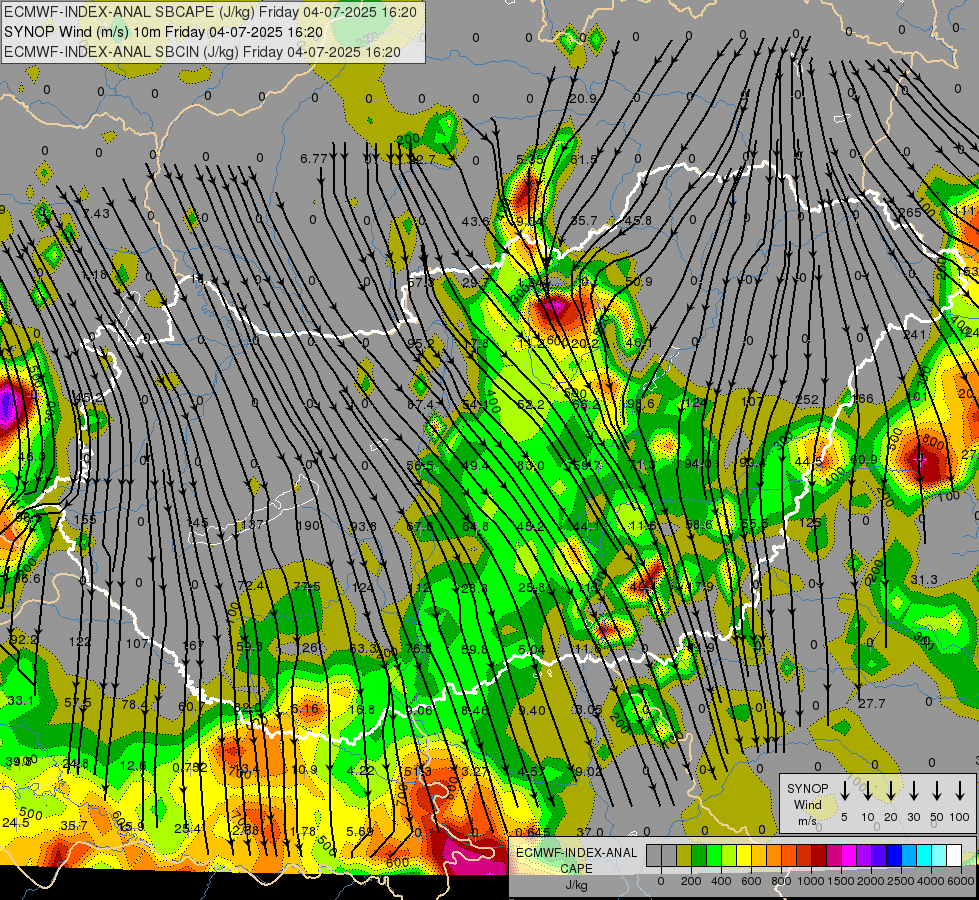Viewport: 979px width, 900px height.
Task: Click the map value 7.43
Action: [97, 213]
